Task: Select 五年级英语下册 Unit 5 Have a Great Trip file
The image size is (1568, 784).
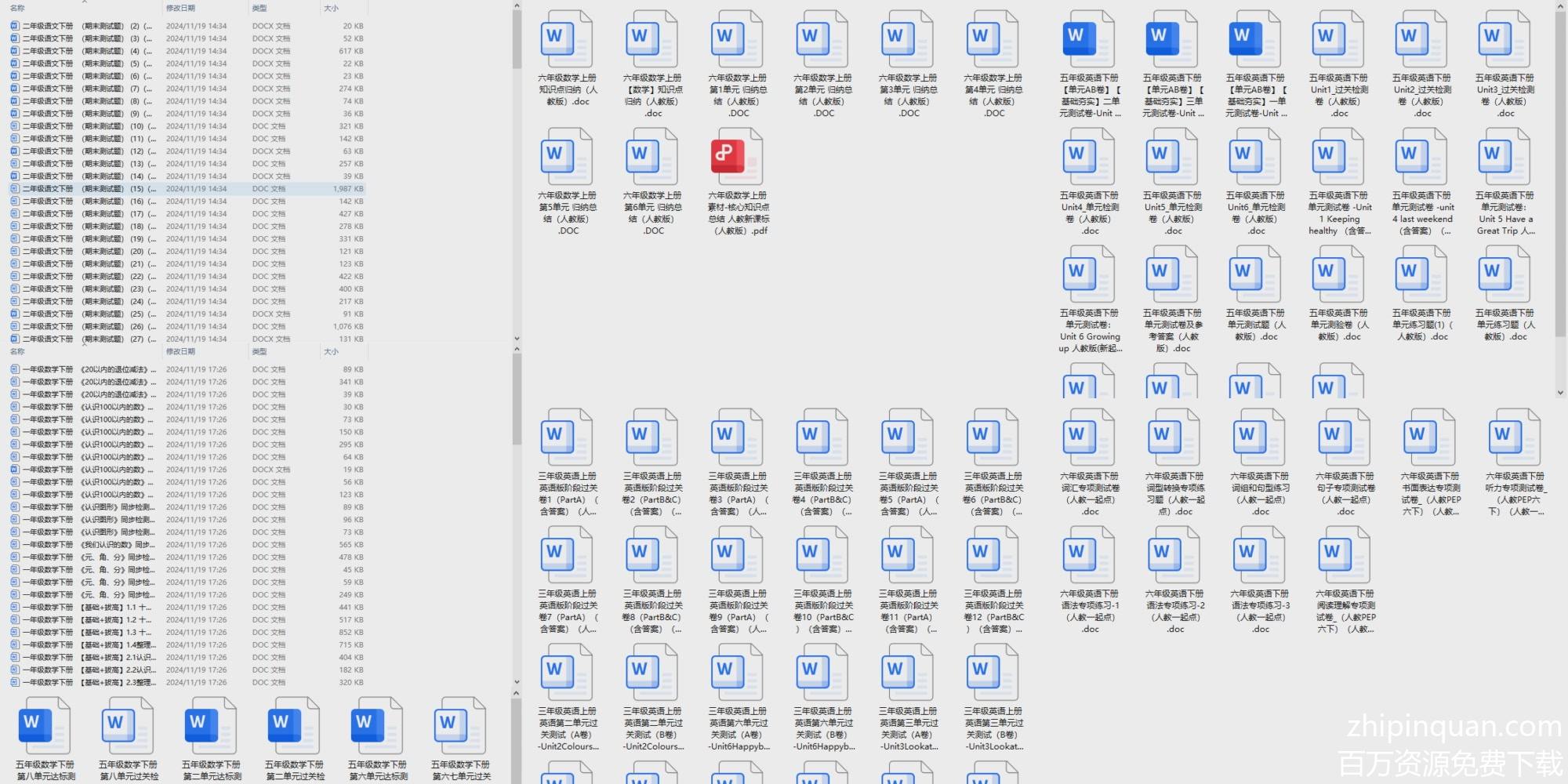Action: pyautogui.click(x=1504, y=157)
